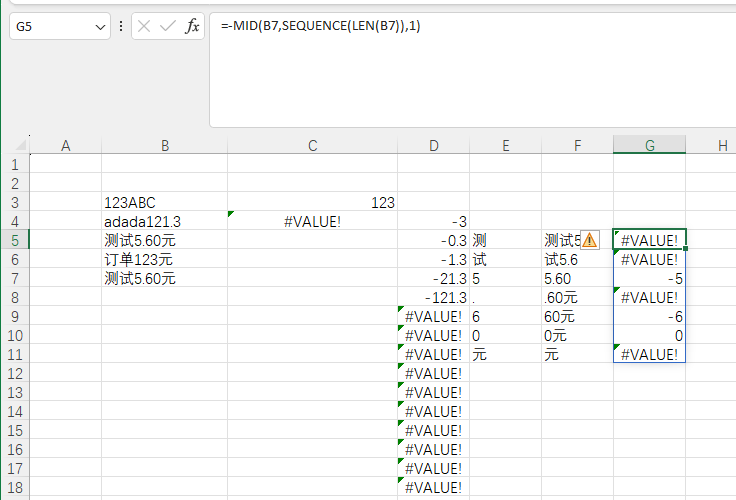Click the three-dot formula bar handle
Viewport: 736px width, 500px height.
pyautogui.click(x=121, y=26)
